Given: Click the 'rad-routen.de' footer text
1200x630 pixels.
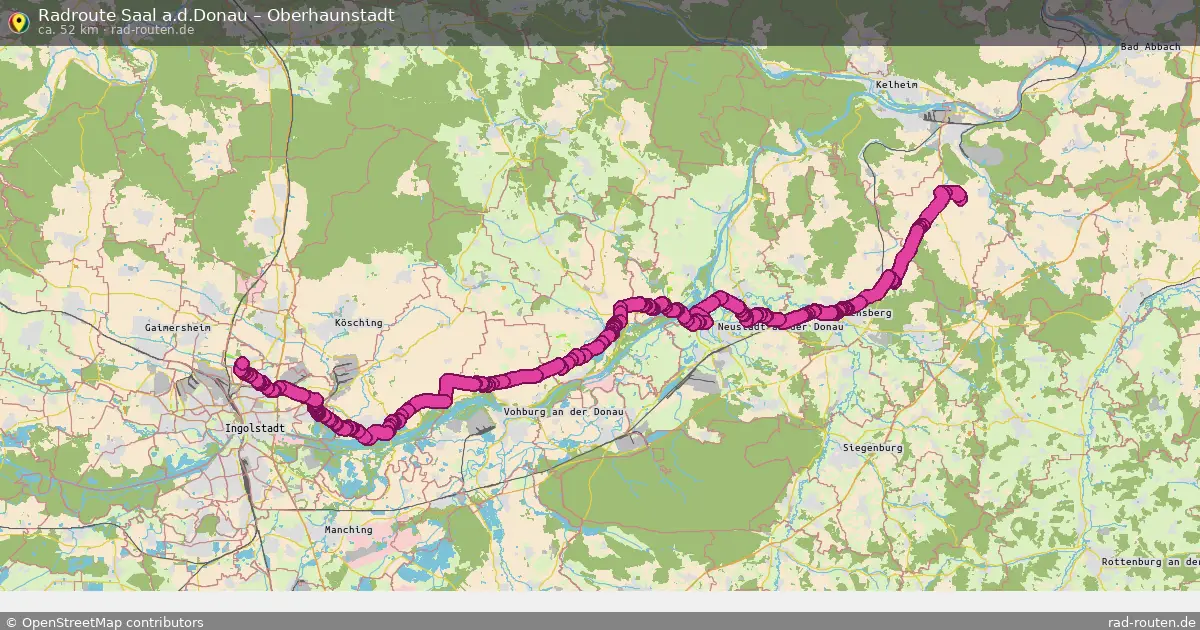Looking at the screenshot, I should [1152, 622].
